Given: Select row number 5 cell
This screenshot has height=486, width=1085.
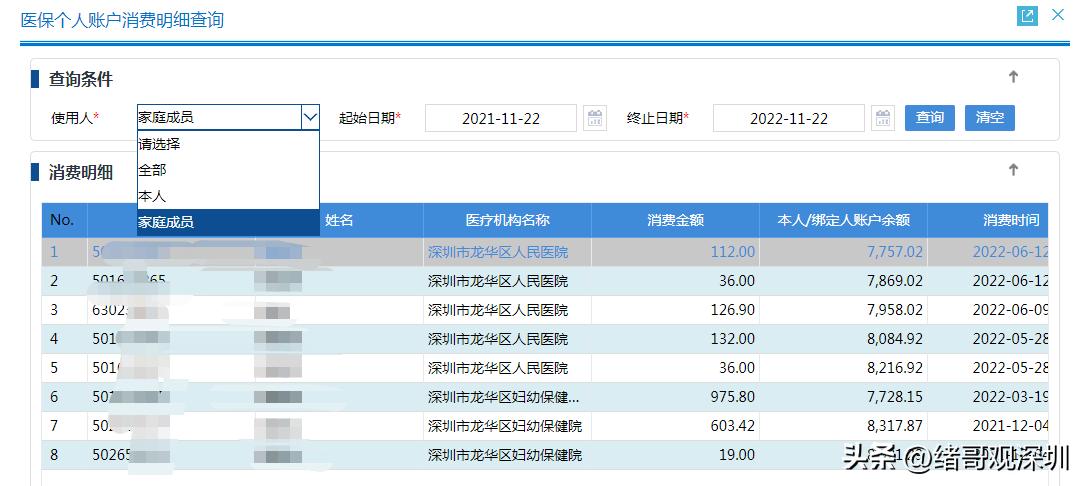Looking at the screenshot, I should click(x=64, y=368).
